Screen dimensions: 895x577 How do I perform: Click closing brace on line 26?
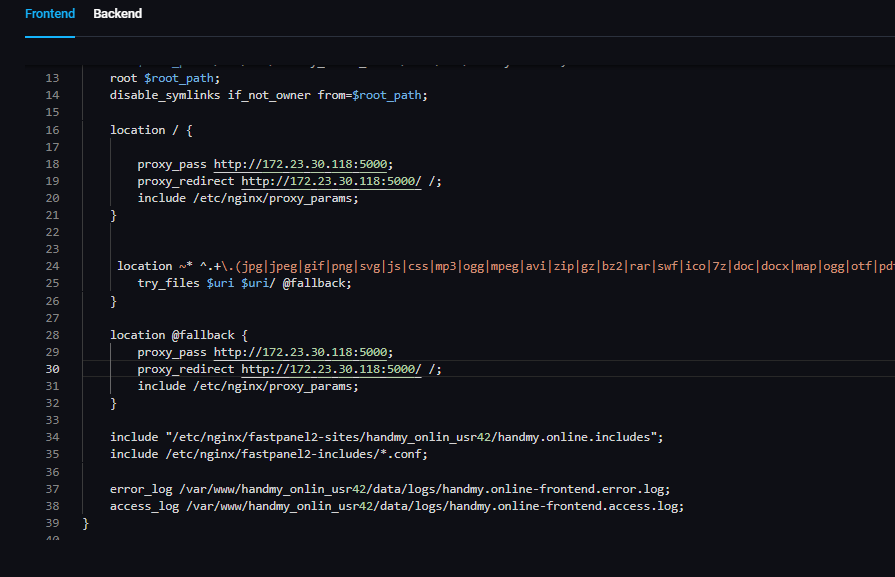coord(113,301)
